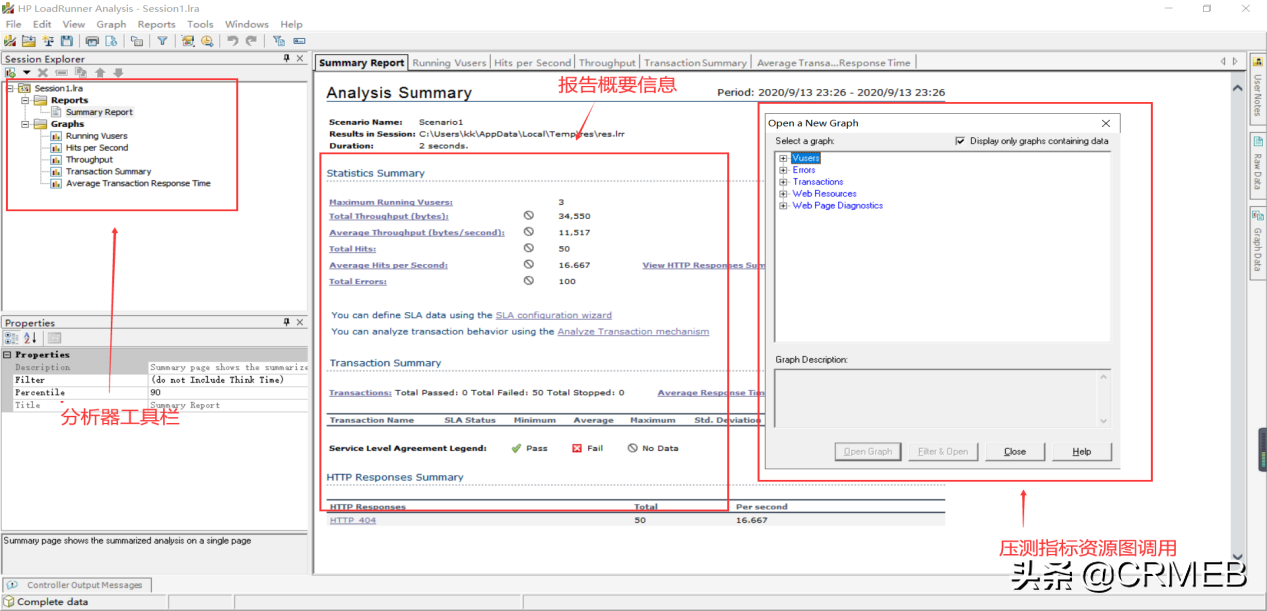Click Add New Graph icon in Session Explorer
The image size is (1267, 611).
coord(11,73)
